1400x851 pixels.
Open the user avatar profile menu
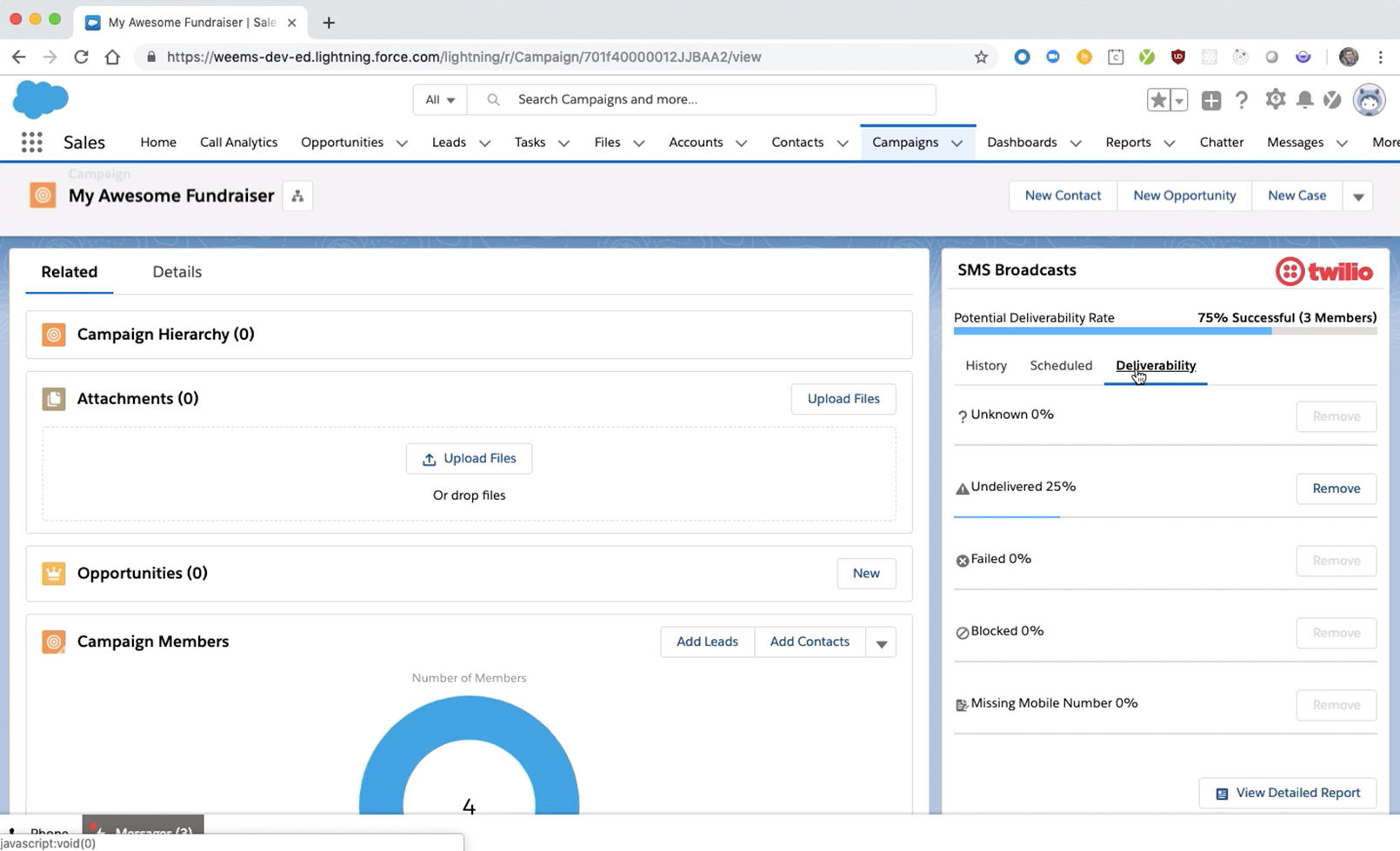[1369, 100]
